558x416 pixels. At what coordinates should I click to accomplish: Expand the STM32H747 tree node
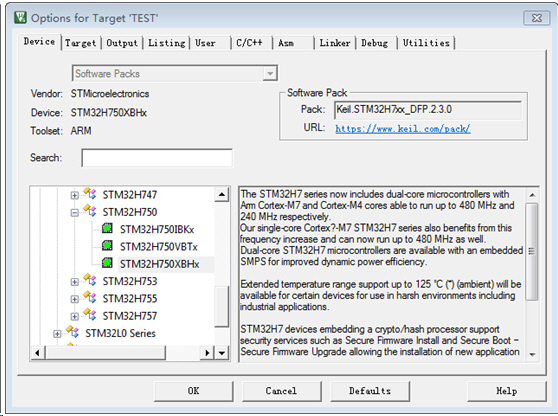[x=74, y=195]
